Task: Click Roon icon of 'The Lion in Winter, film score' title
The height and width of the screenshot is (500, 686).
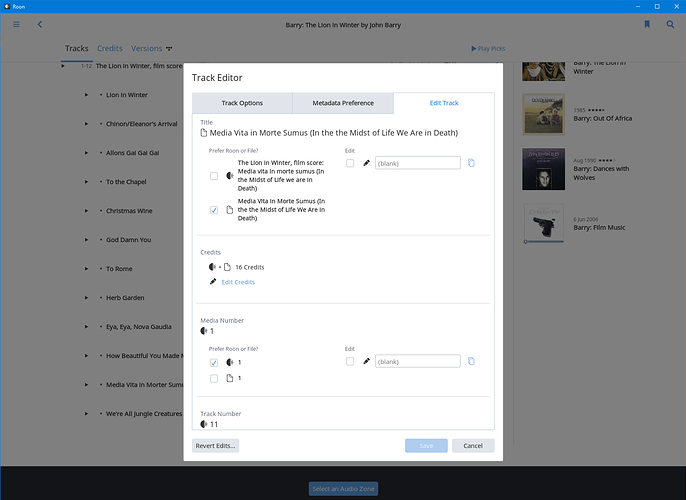Action: pos(230,175)
